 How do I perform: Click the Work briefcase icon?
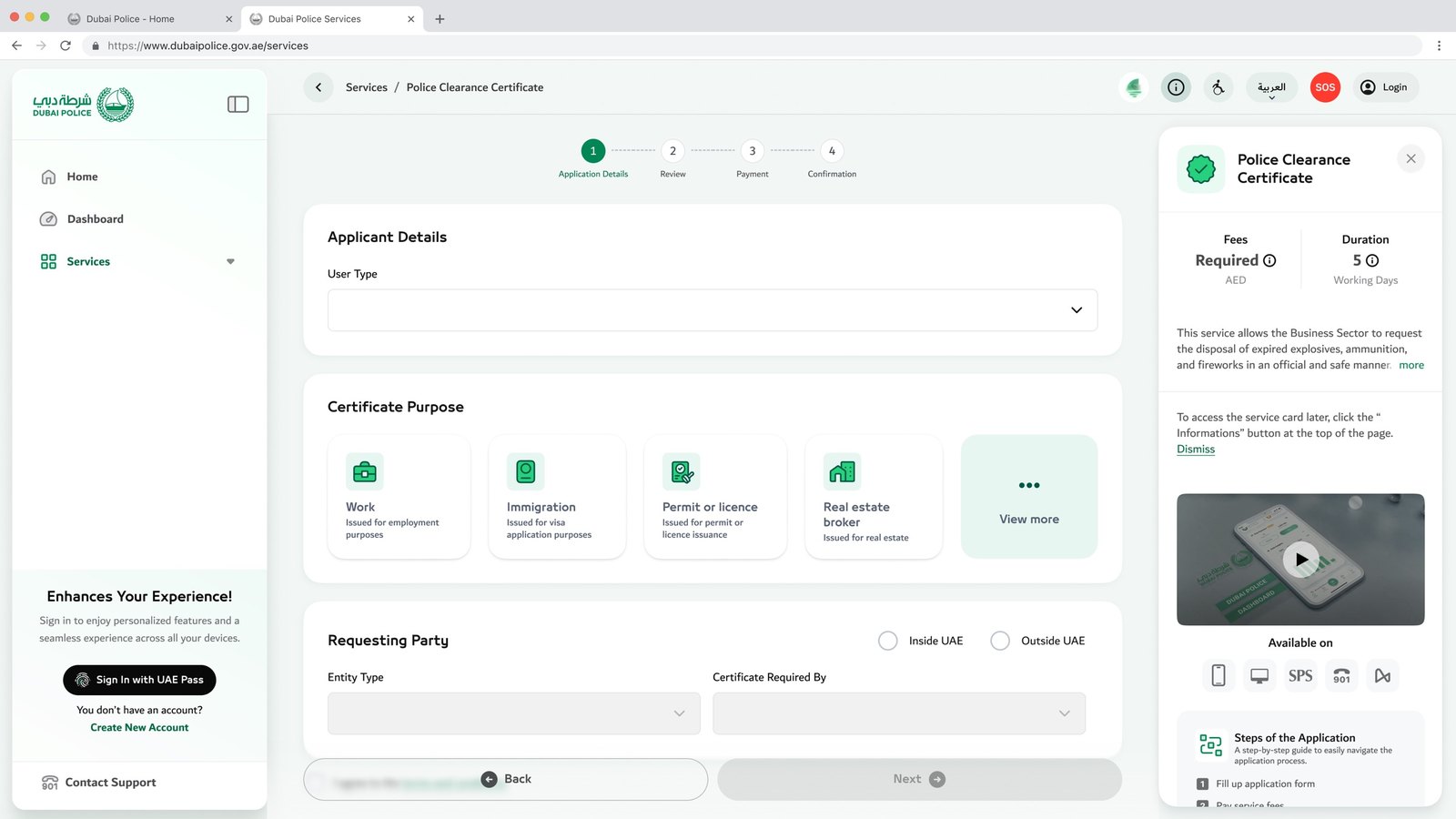[x=365, y=471]
